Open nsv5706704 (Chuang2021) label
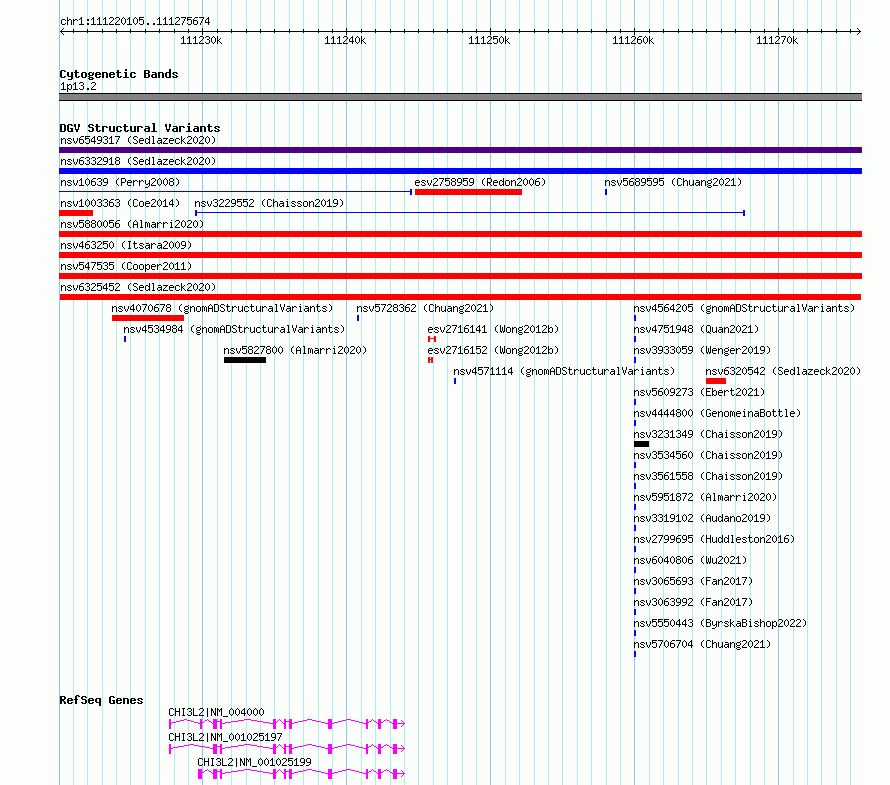 click(702, 644)
